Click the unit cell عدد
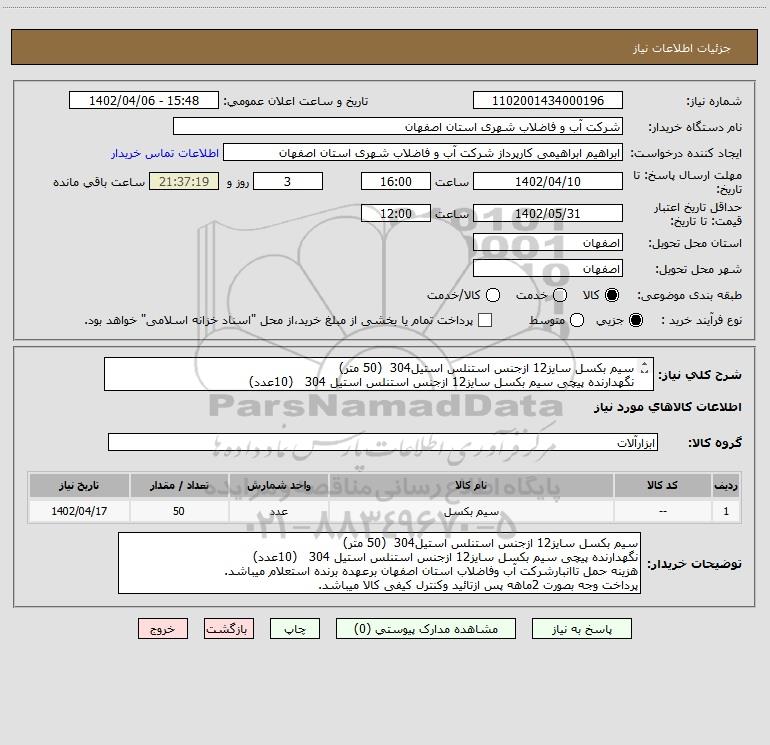 pos(278,511)
